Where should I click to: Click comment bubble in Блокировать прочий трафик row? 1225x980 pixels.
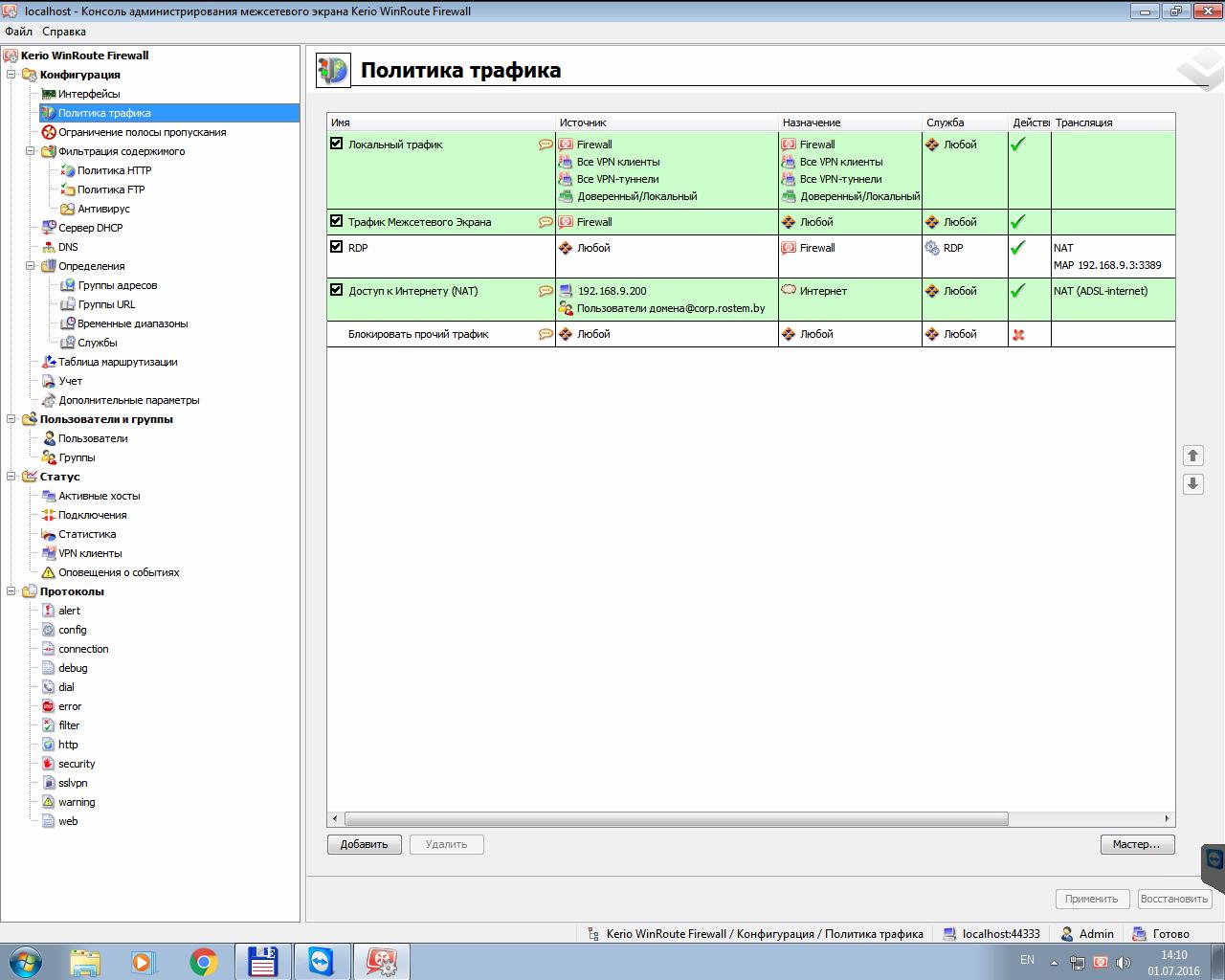coord(546,334)
